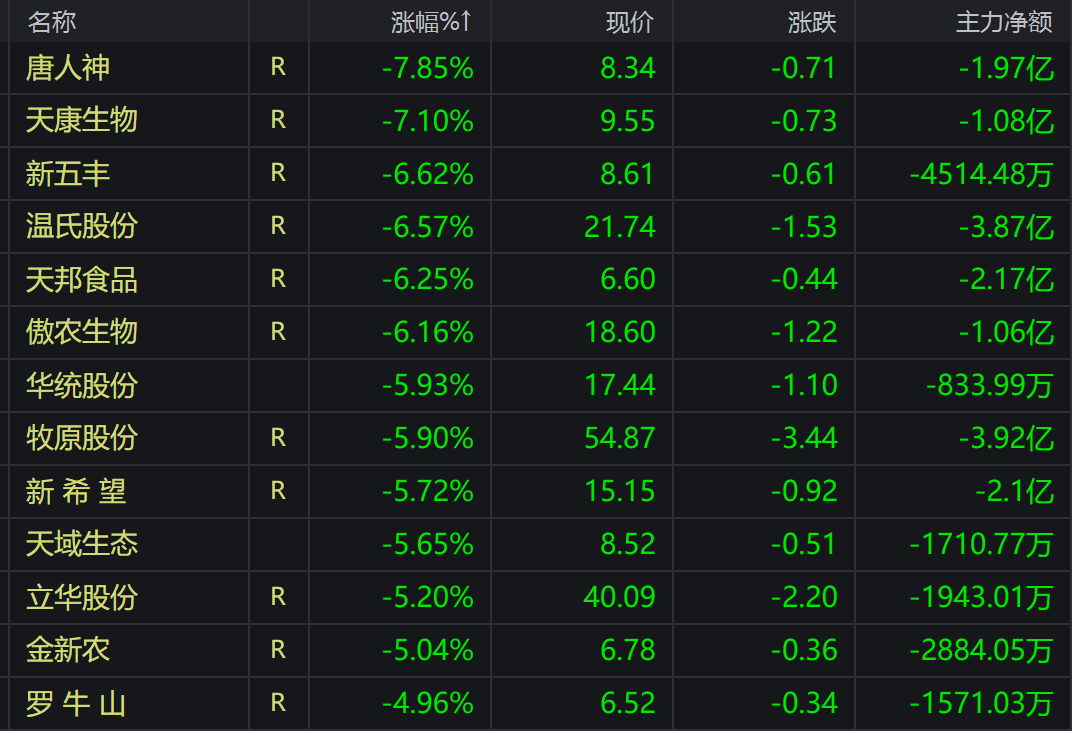Click the R icon beside 天邦食品
Screen dimensions: 1072x731
click(278, 278)
